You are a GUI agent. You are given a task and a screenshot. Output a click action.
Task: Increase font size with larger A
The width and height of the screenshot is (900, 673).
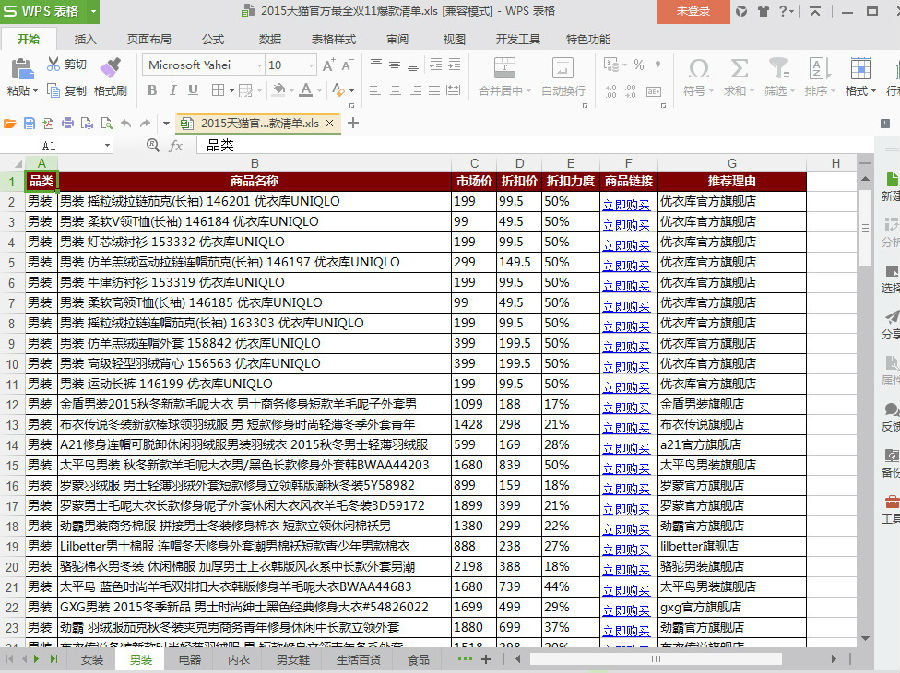click(x=329, y=65)
